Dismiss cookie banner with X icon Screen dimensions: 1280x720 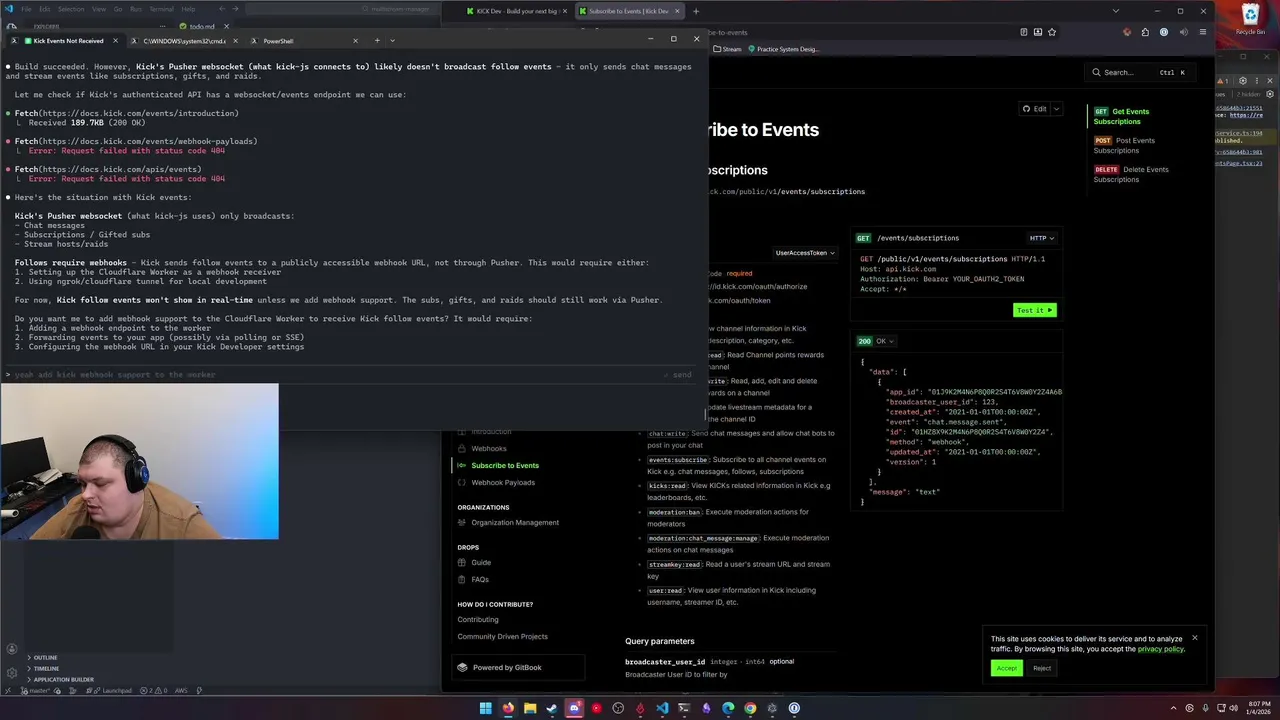(x=1194, y=638)
